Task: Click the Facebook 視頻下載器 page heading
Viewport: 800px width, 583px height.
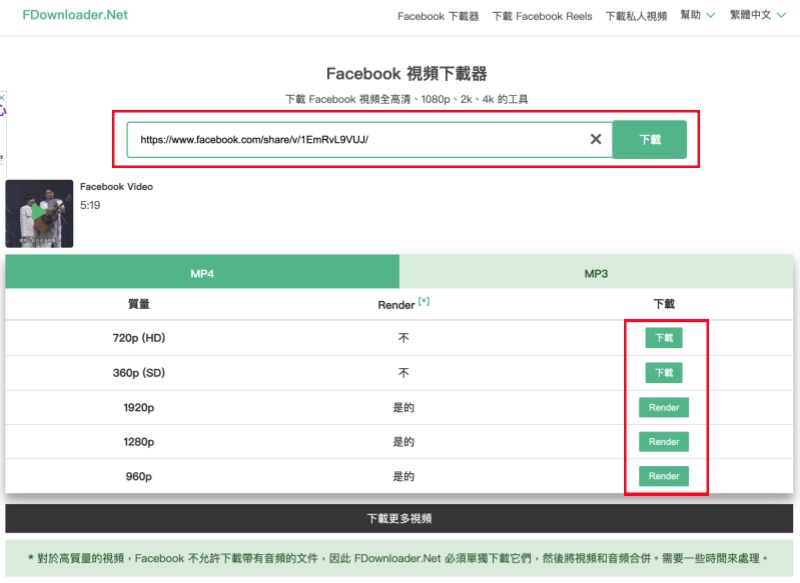Action: 406,73
